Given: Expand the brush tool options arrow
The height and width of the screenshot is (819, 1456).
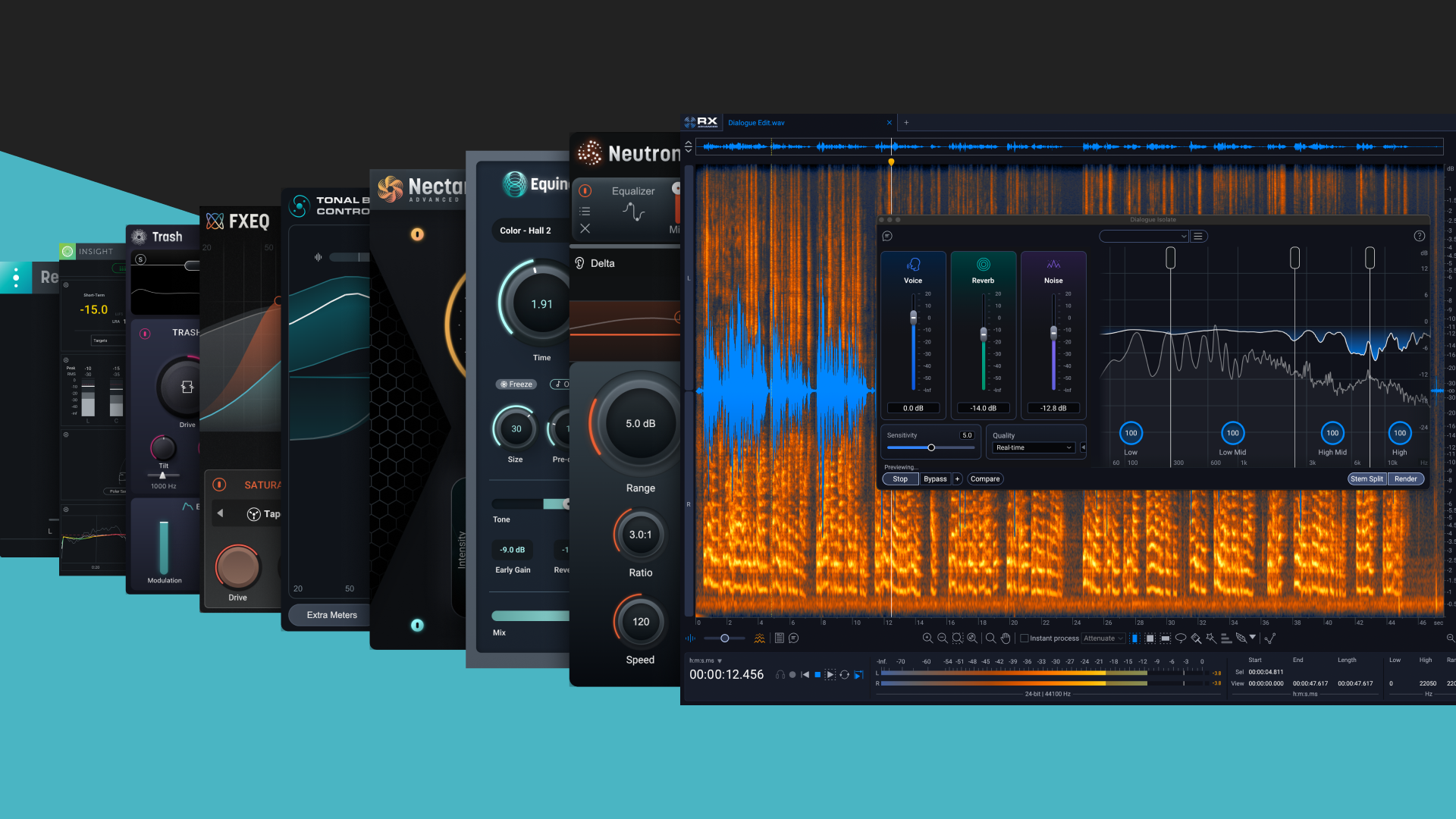Looking at the screenshot, I should [x=1253, y=637].
